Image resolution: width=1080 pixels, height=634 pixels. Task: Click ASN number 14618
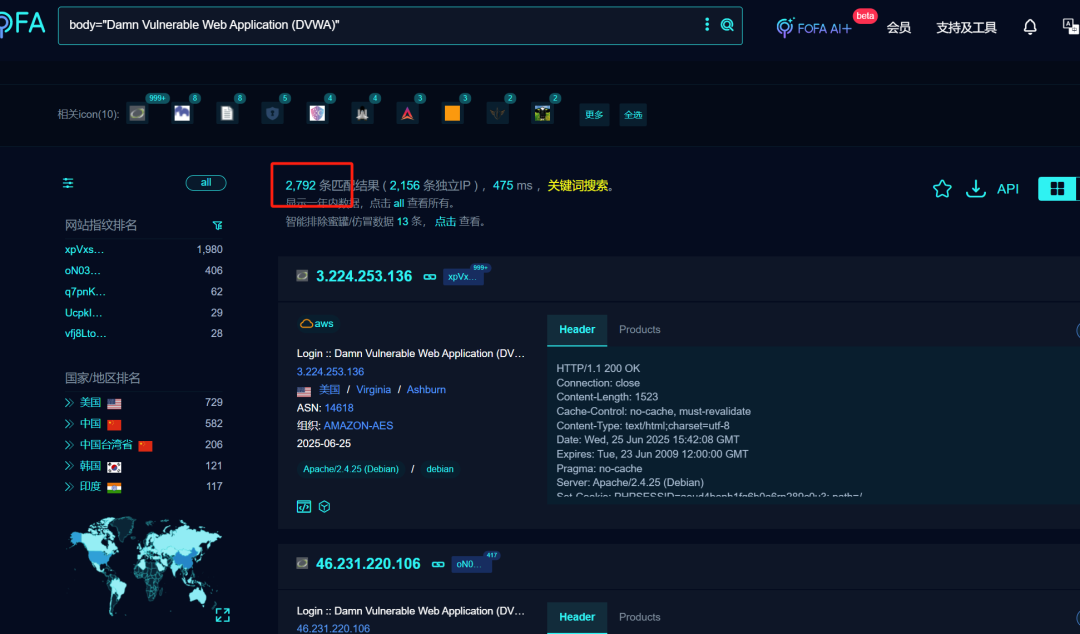point(339,408)
